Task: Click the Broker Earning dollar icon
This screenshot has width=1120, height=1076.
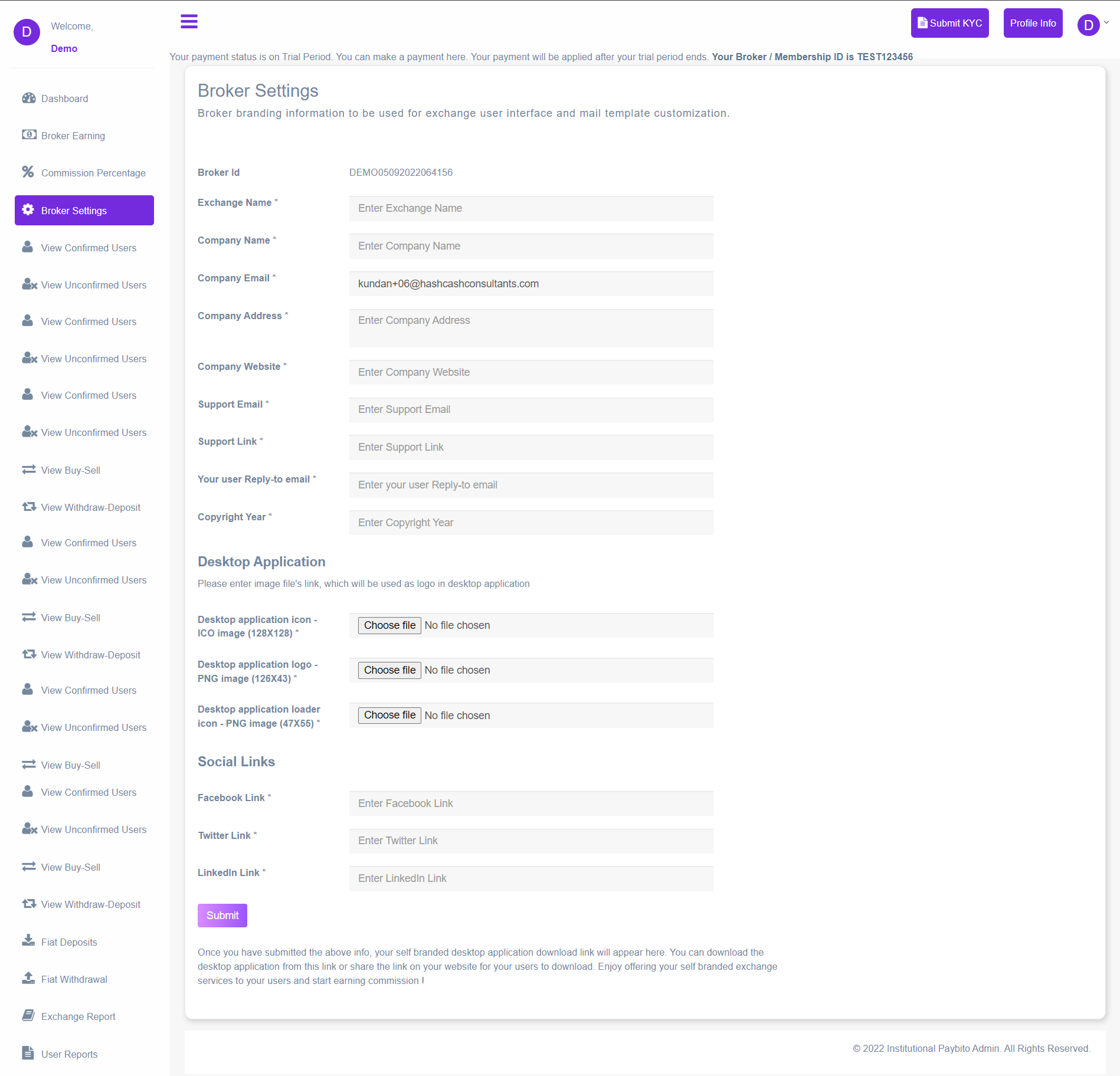Action: pos(29,135)
